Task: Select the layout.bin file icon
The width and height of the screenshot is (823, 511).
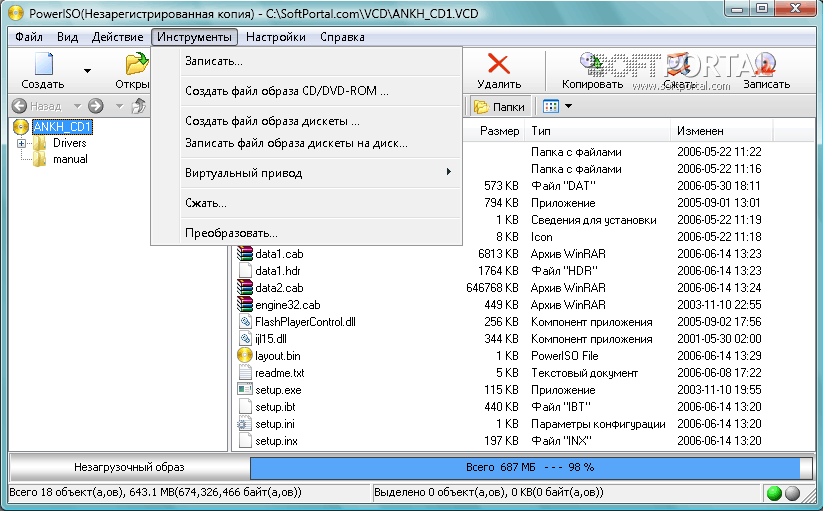Action: pyautogui.click(x=245, y=356)
